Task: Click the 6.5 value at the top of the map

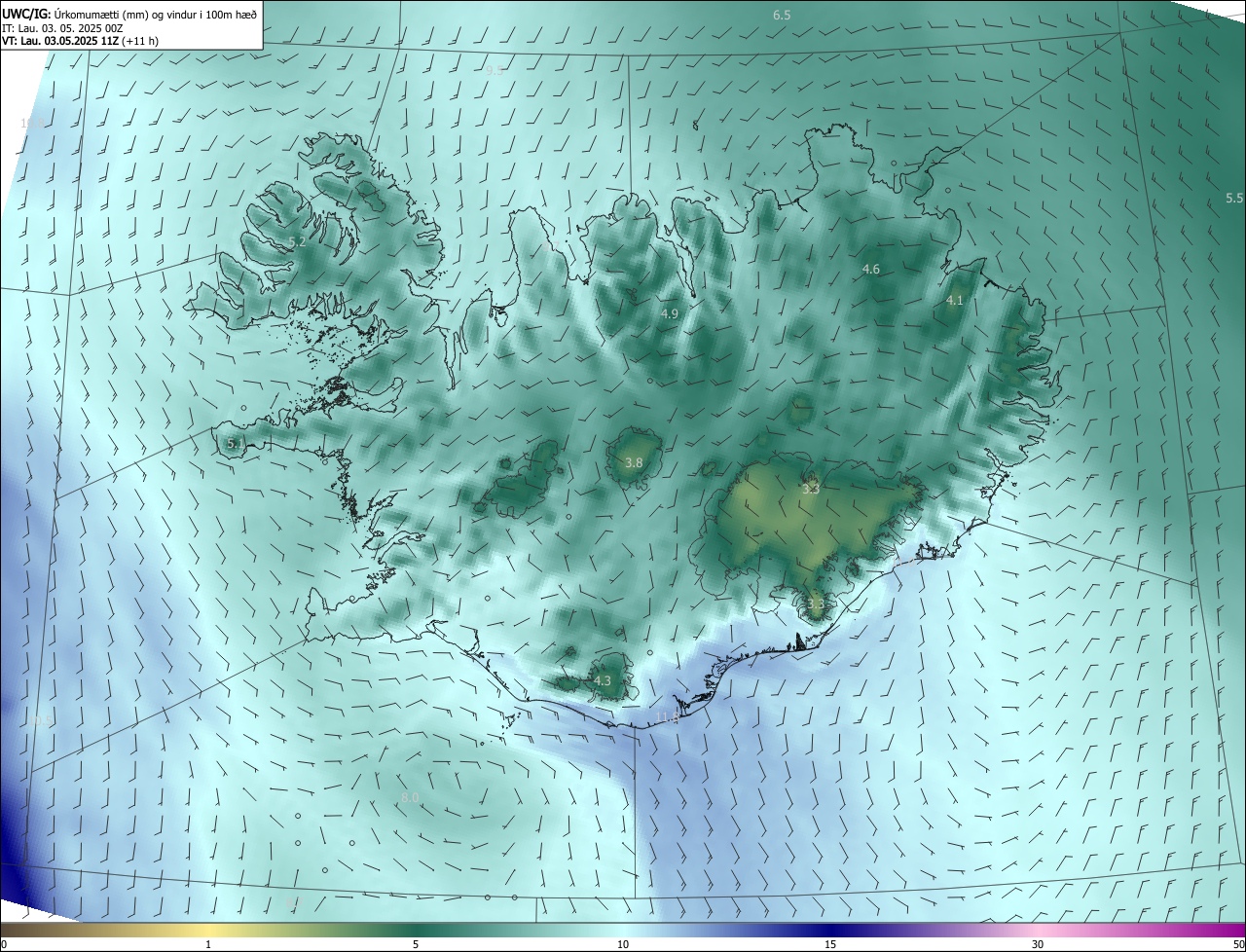Action: pyautogui.click(x=782, y=16)
